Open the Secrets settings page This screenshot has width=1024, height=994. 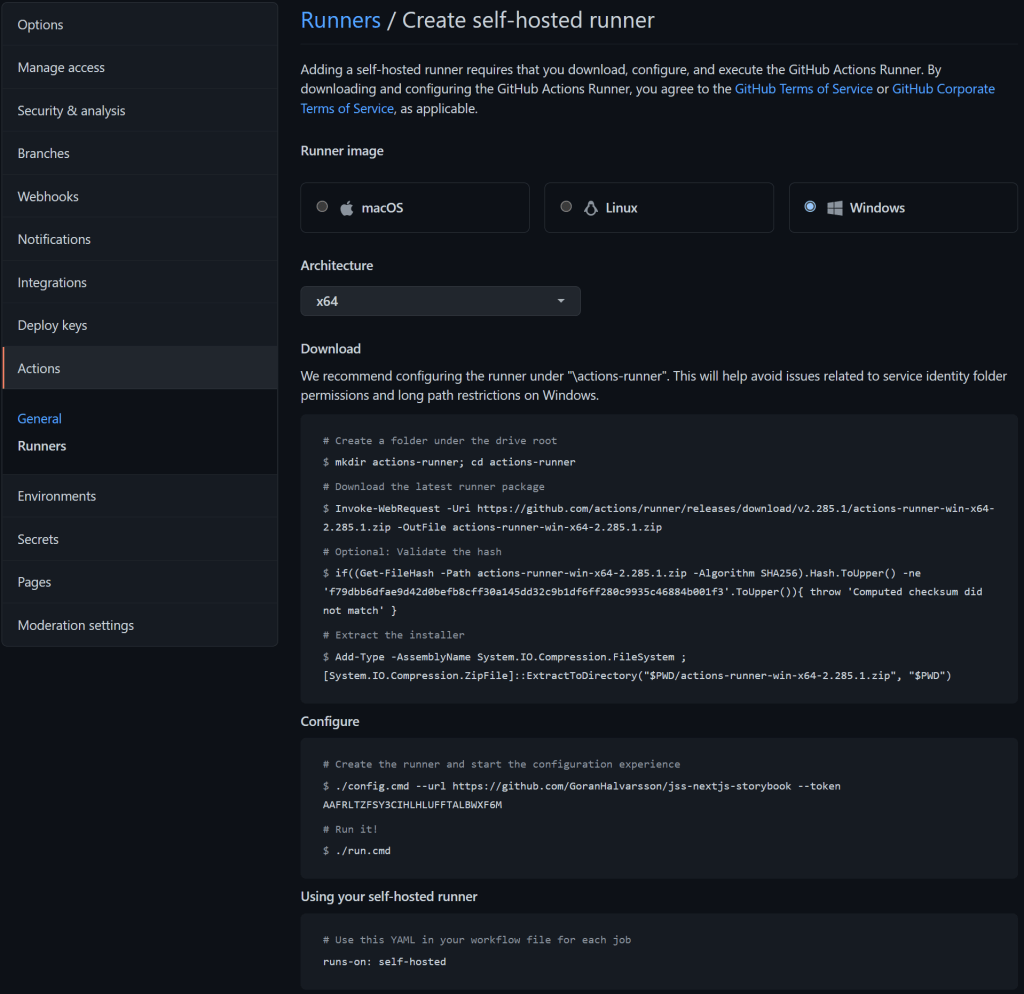click(38, 539)
